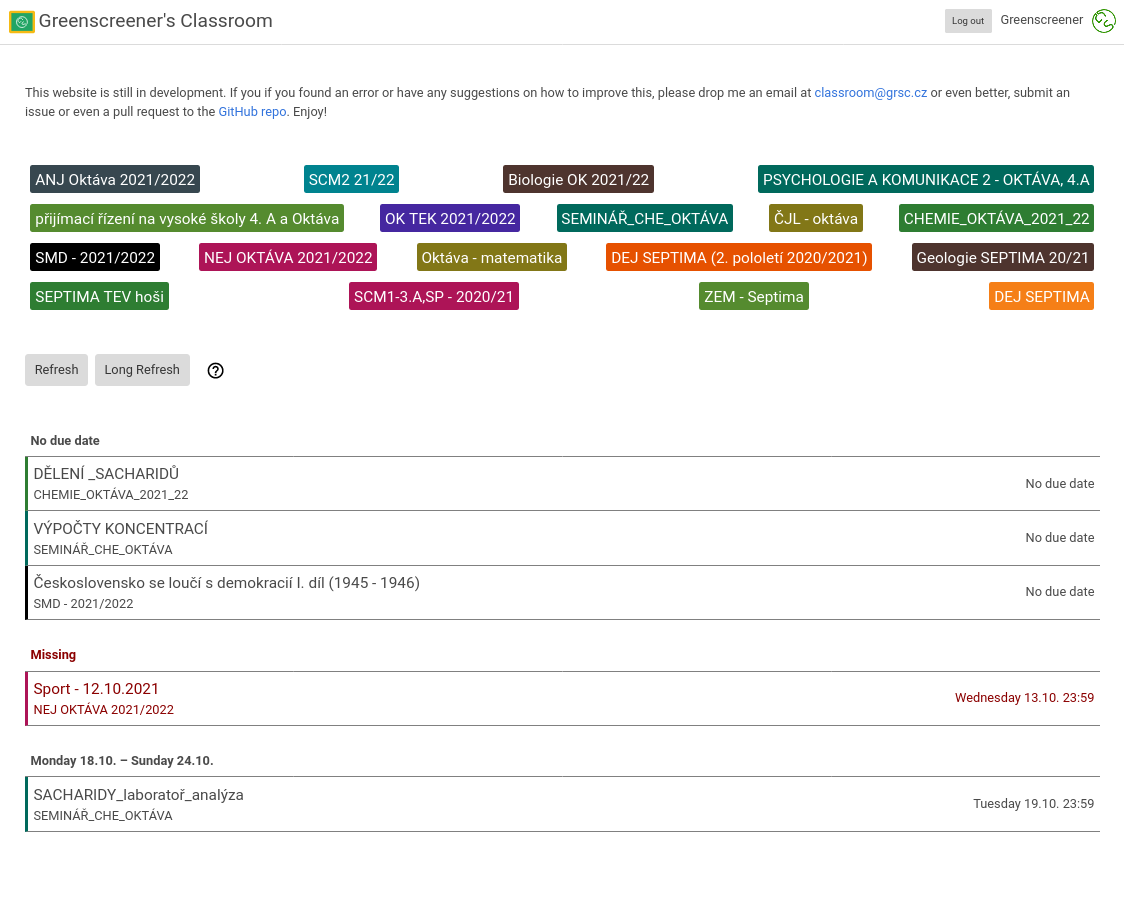Select the purple OK TEK 2021/2022 swatch
This screenshot has height=908, width=1124.
pyautogui.click(x=450, y=217)
